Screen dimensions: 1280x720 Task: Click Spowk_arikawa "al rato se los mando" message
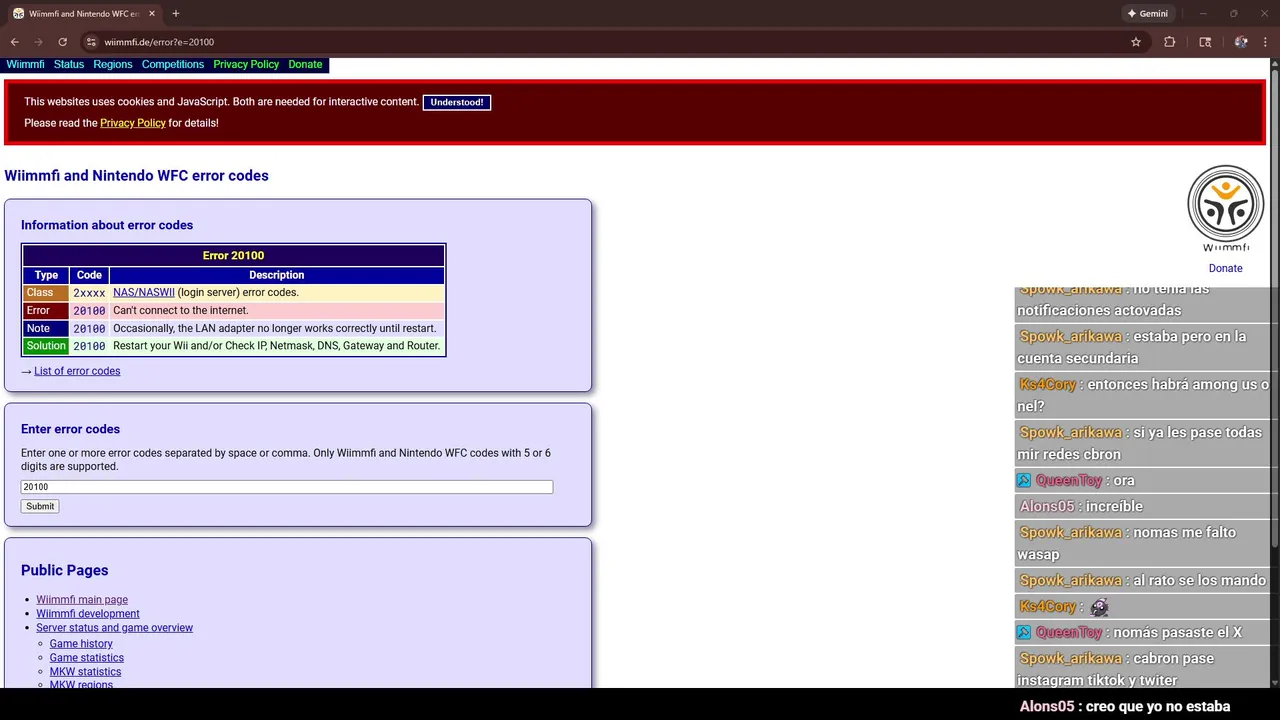[x=1142, y=580]
